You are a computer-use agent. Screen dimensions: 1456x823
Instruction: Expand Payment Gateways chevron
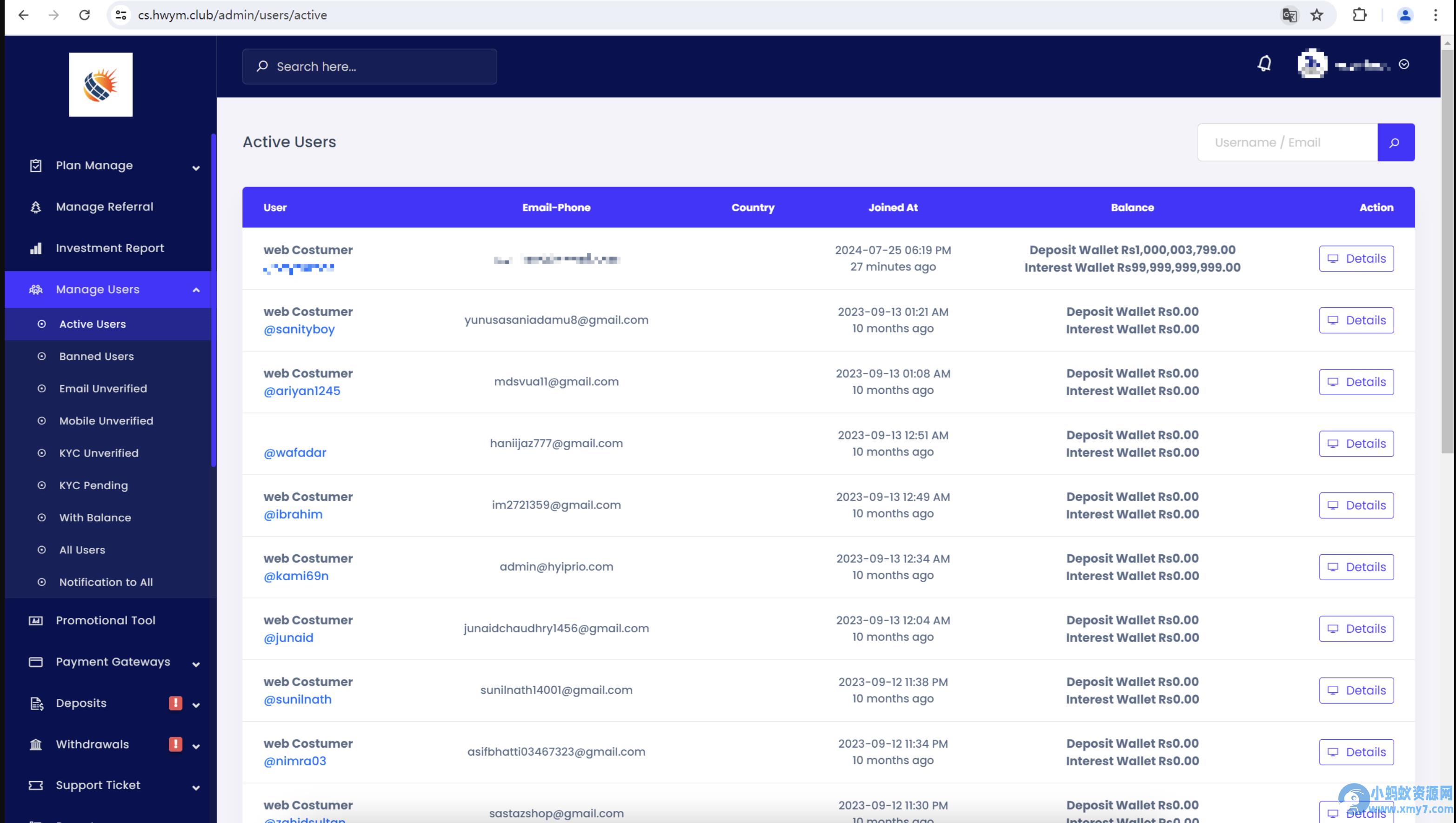tap(196, 664)
